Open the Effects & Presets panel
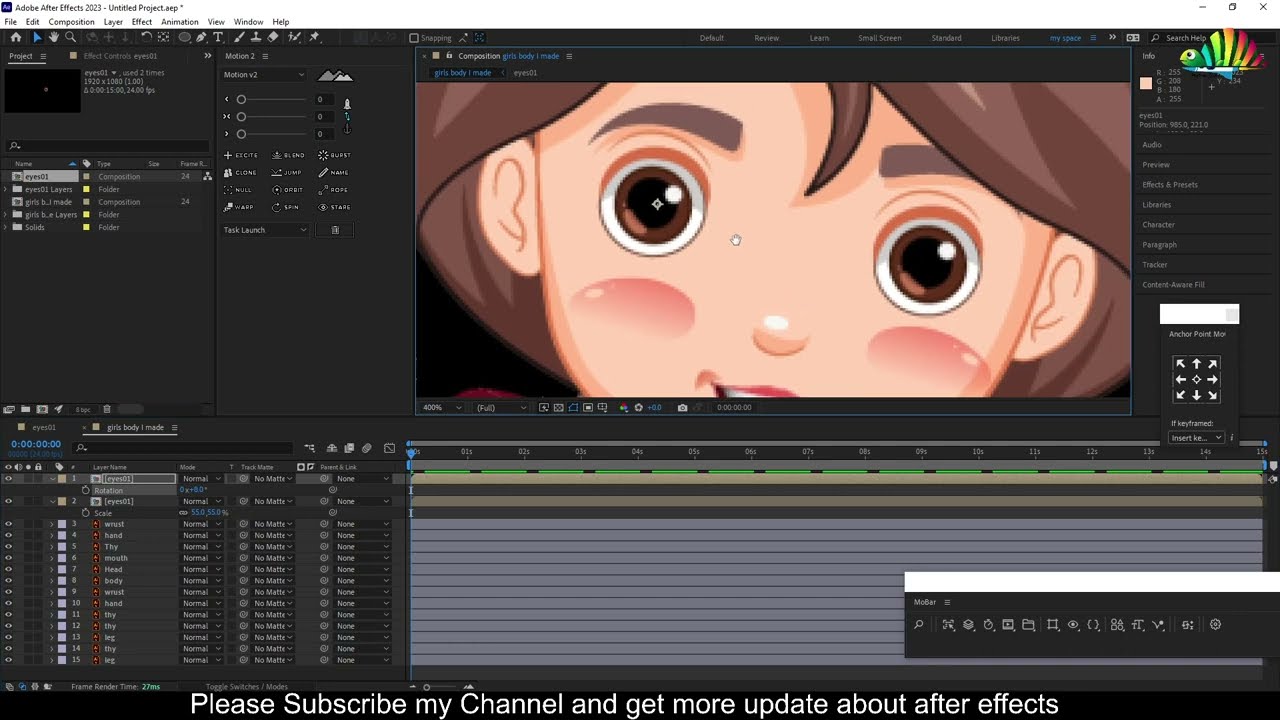This screenshot has width=1280, height=720. [1170, 185]
